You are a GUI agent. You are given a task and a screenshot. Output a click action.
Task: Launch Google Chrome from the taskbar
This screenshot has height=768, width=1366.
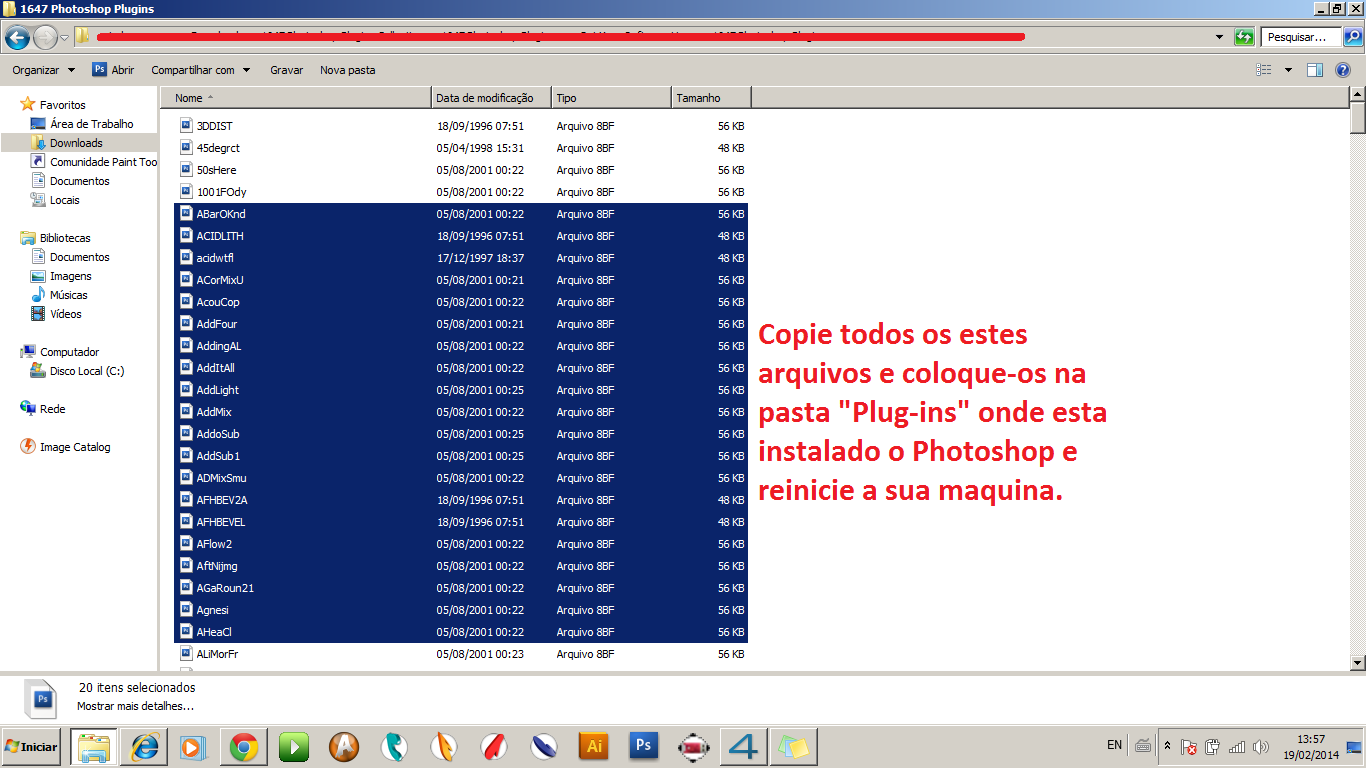coord(243,747)
